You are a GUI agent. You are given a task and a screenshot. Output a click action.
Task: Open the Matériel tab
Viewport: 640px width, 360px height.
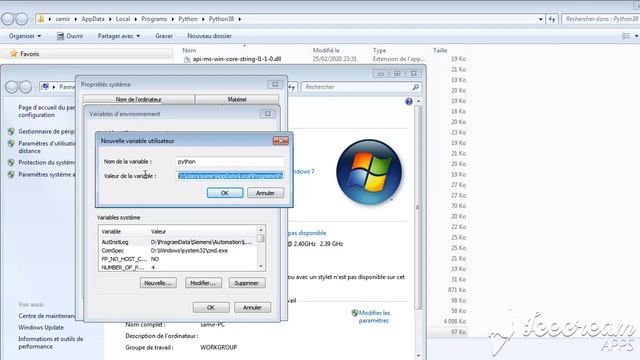(x=237, y=99)
